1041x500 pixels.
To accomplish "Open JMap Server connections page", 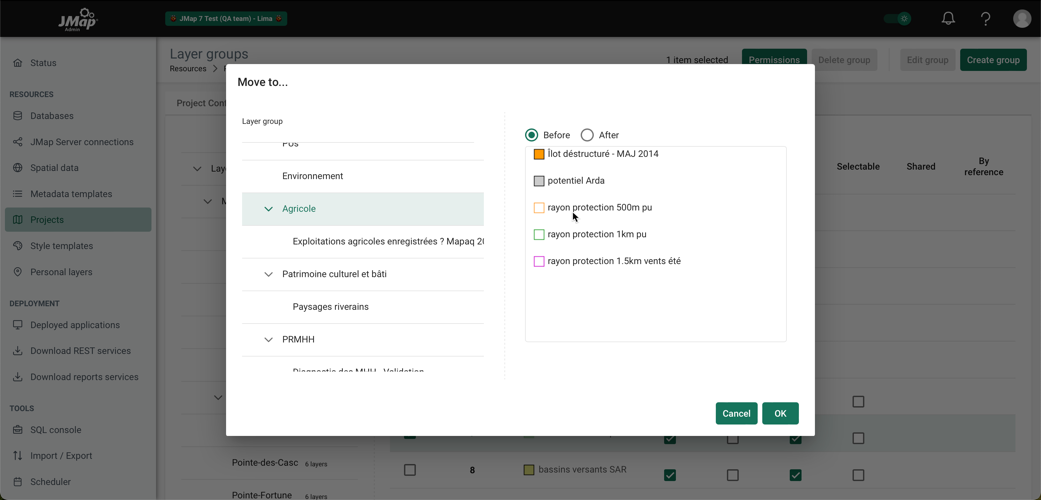I will point(81,142).
